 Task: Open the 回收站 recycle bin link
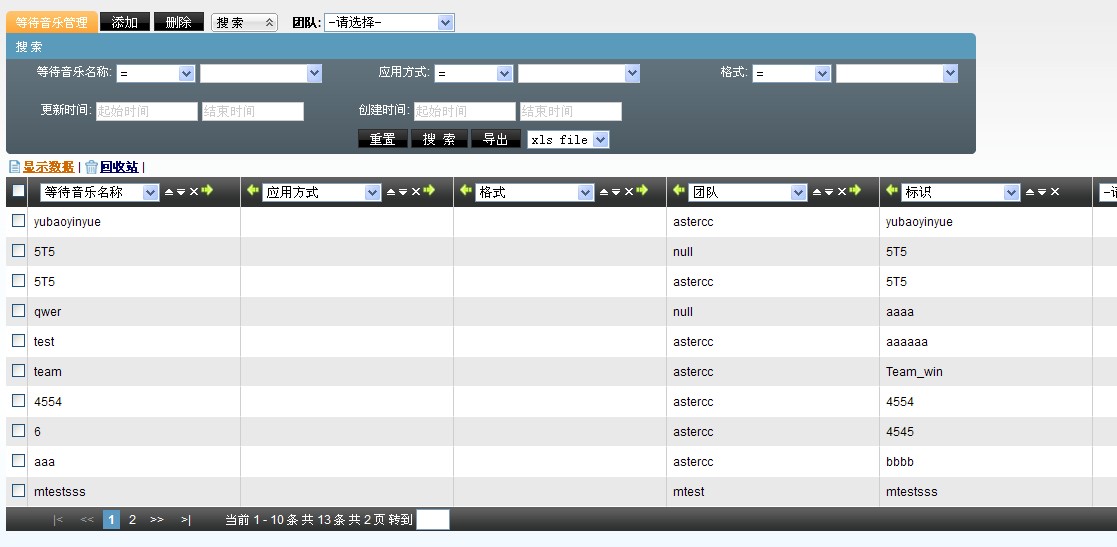pos(118,167)
